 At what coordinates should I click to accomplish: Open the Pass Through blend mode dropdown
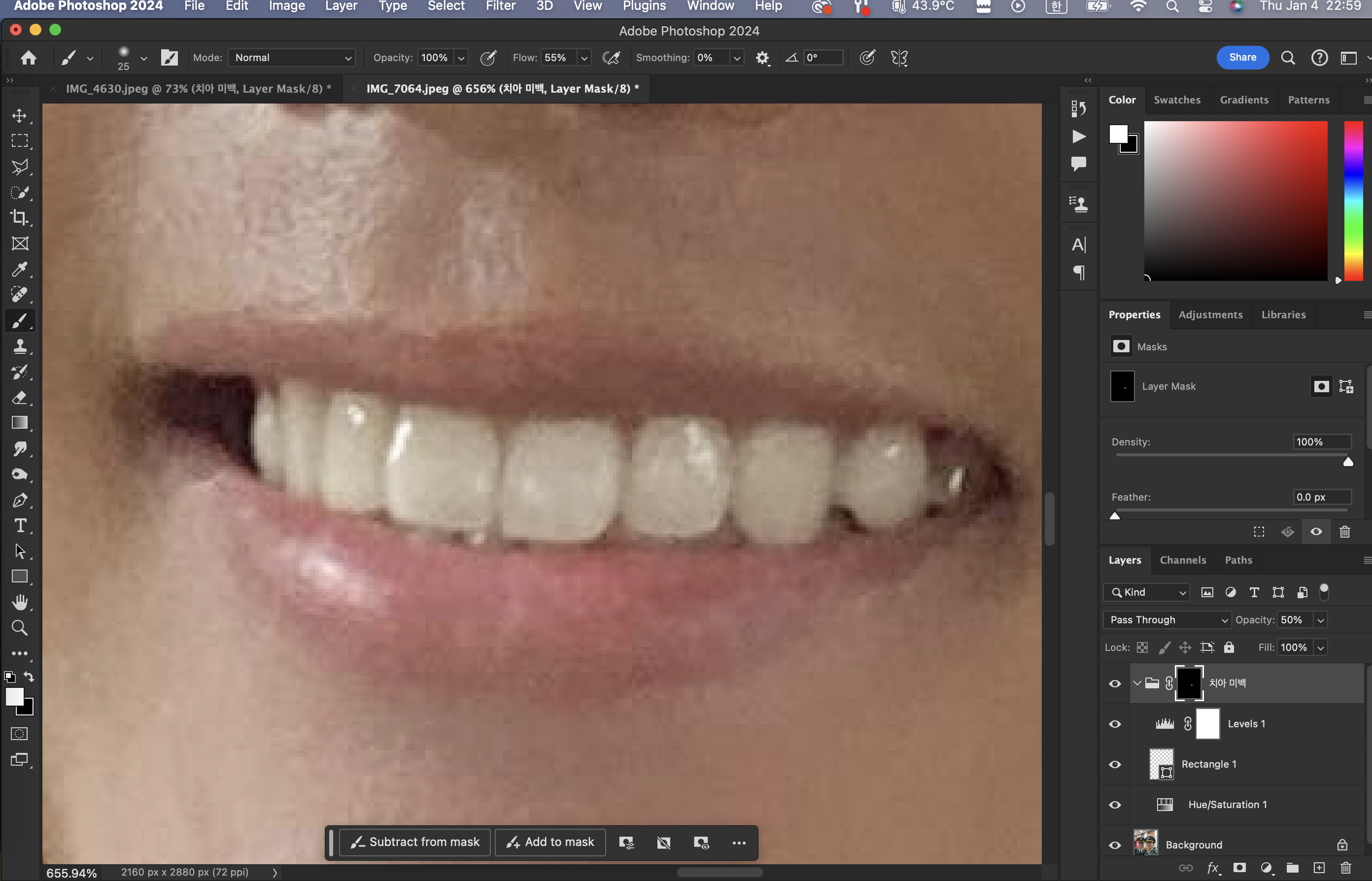point(1166,619)
